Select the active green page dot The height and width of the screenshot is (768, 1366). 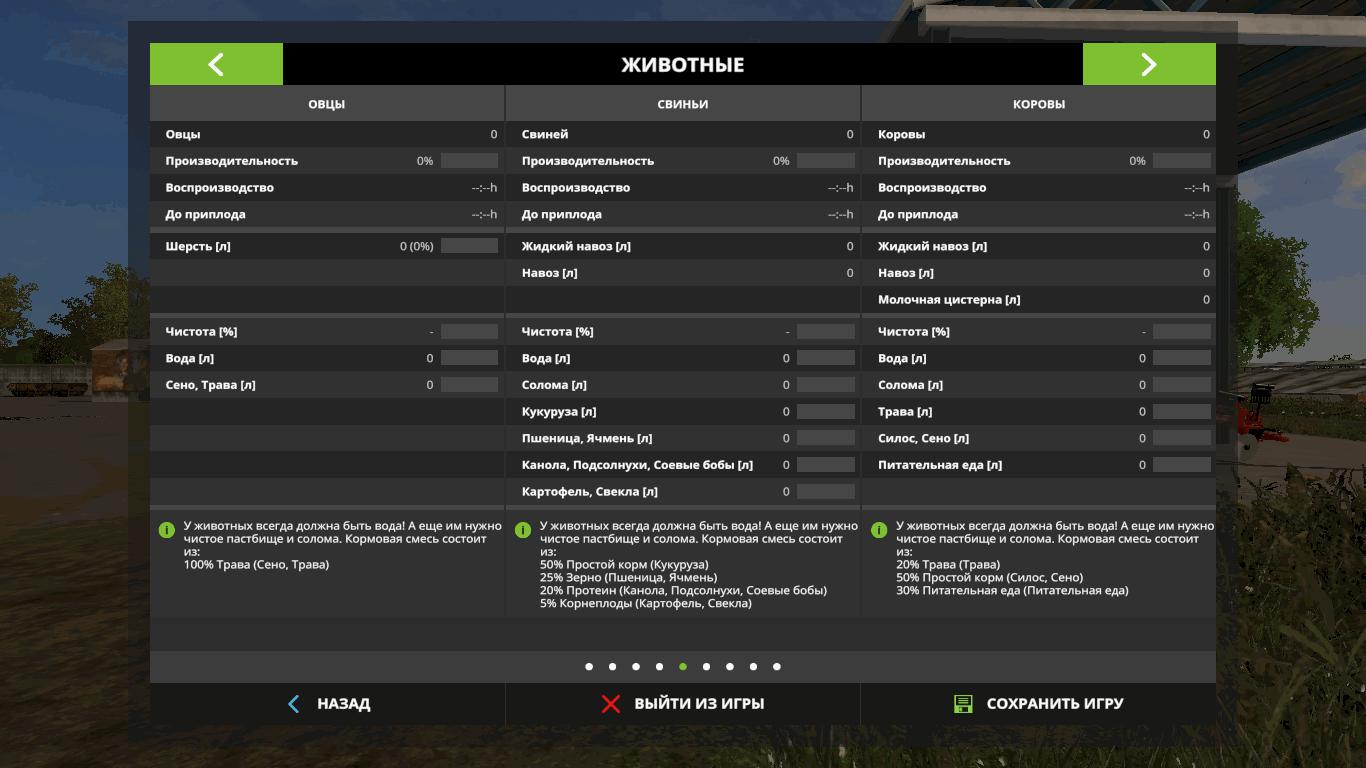click(683, 667)
